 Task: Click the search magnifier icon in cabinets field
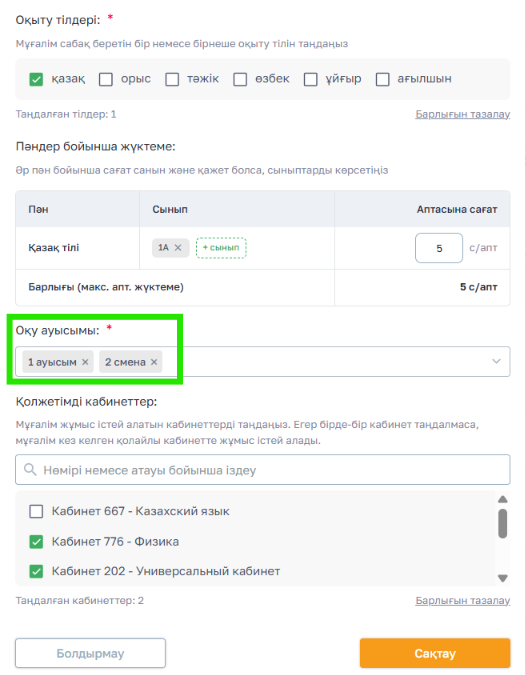[30, 469]
